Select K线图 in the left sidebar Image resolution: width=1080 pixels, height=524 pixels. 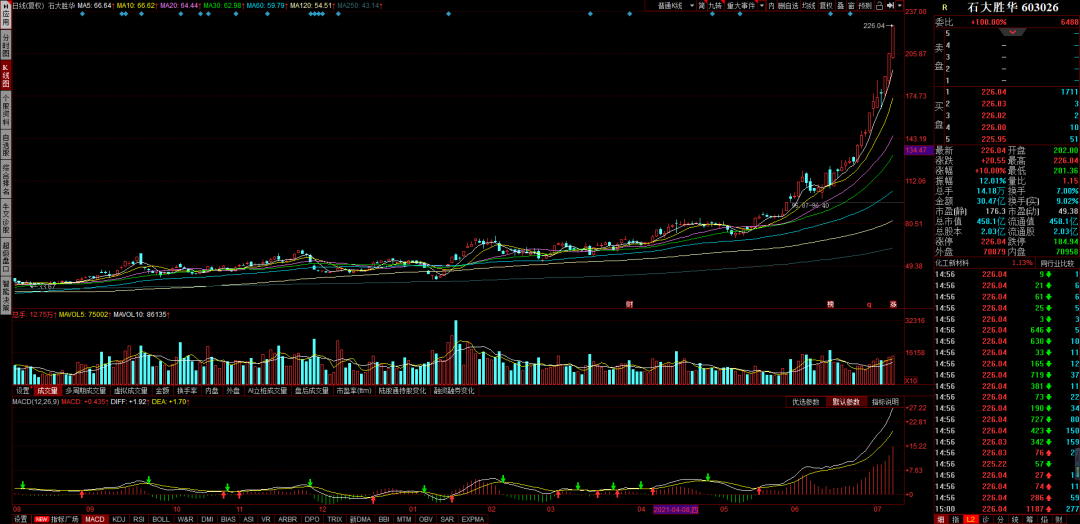6,75
